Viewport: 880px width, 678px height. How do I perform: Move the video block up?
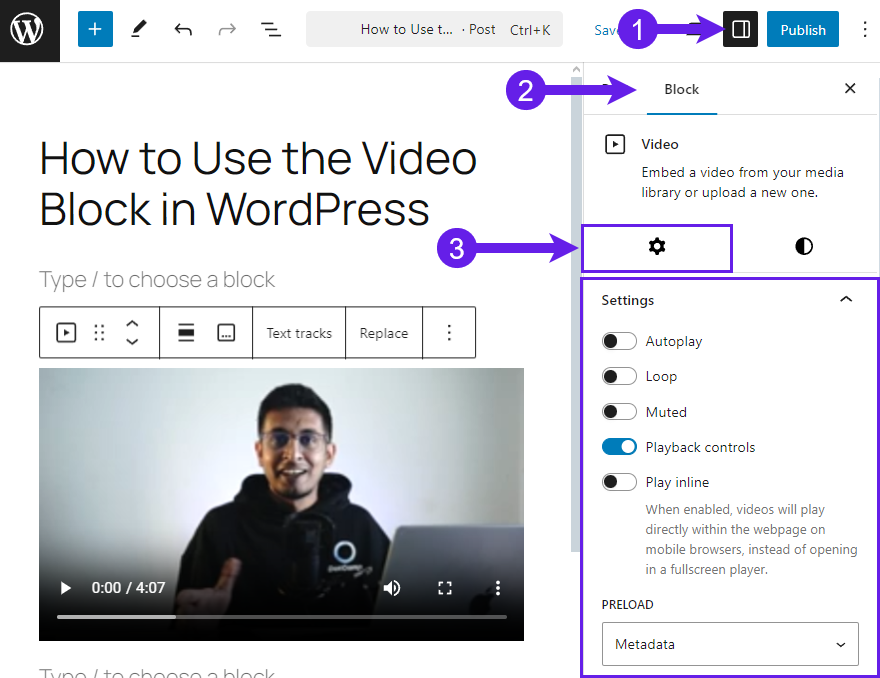coord(132,324)
